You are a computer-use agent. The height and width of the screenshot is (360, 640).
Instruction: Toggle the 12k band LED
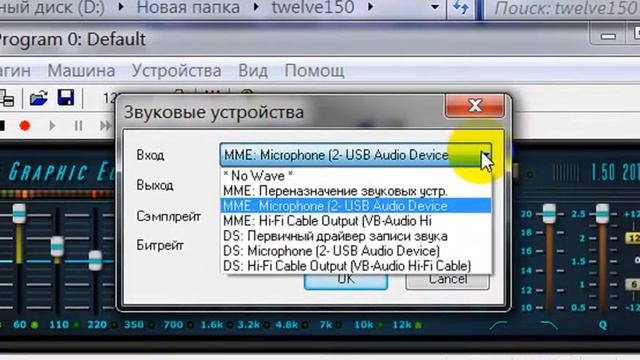click(x=418, y=325)
